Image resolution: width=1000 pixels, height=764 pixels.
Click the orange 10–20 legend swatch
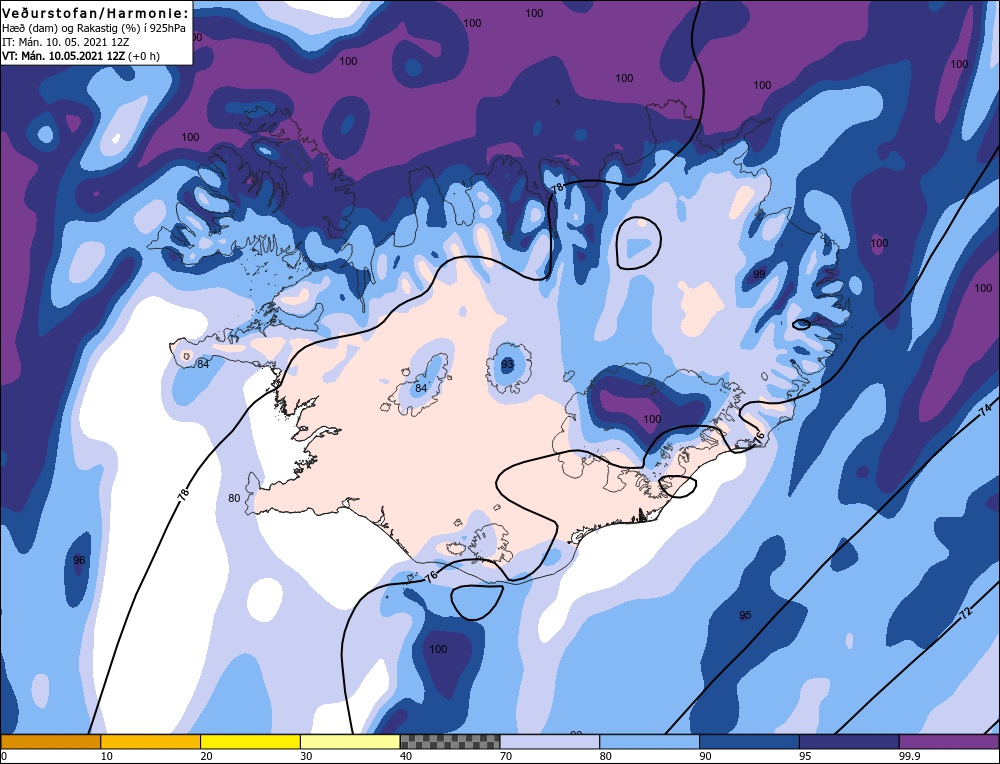point(151,742)
